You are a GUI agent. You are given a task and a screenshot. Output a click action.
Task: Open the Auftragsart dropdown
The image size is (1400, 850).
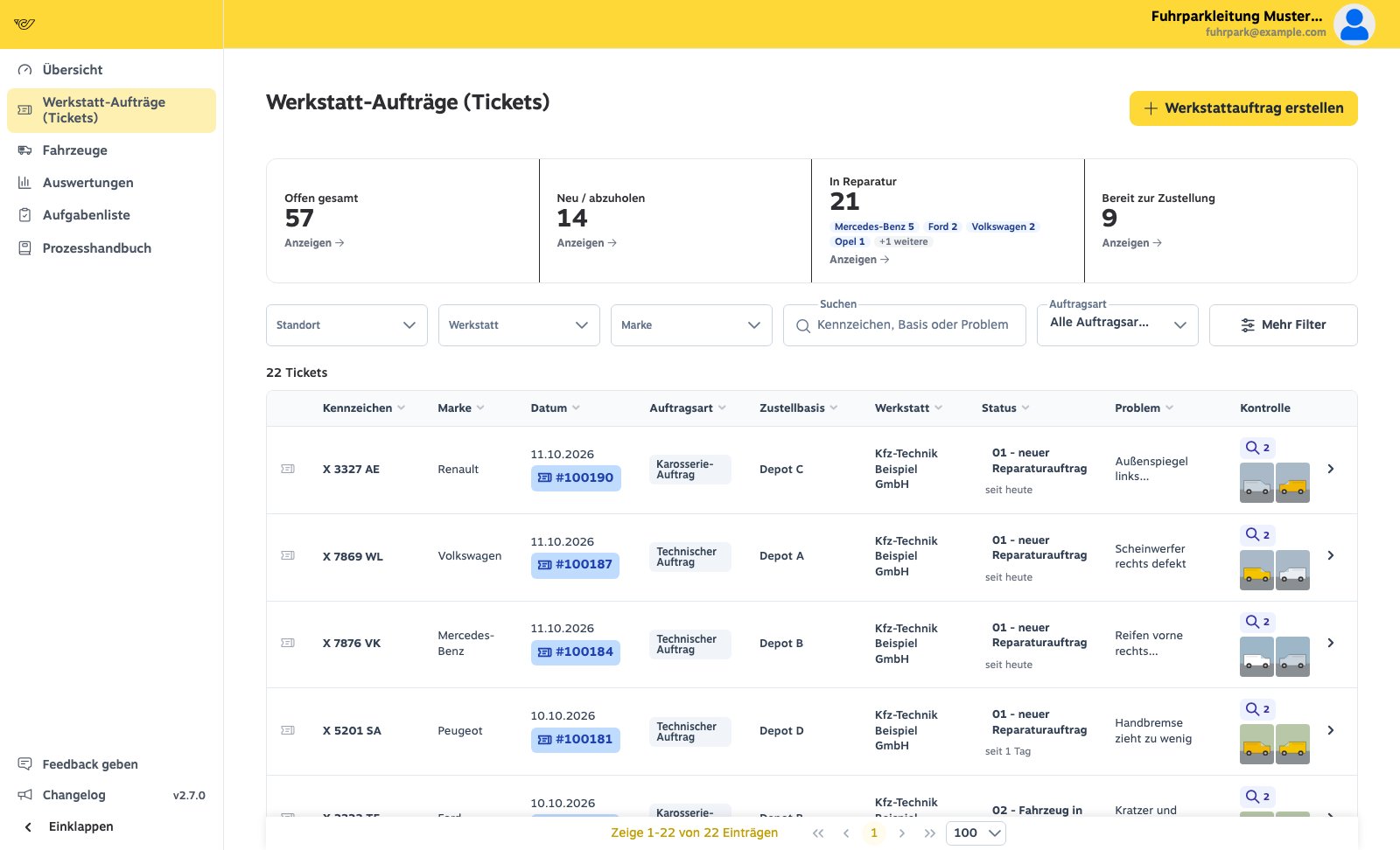[x=1117, y=325]
